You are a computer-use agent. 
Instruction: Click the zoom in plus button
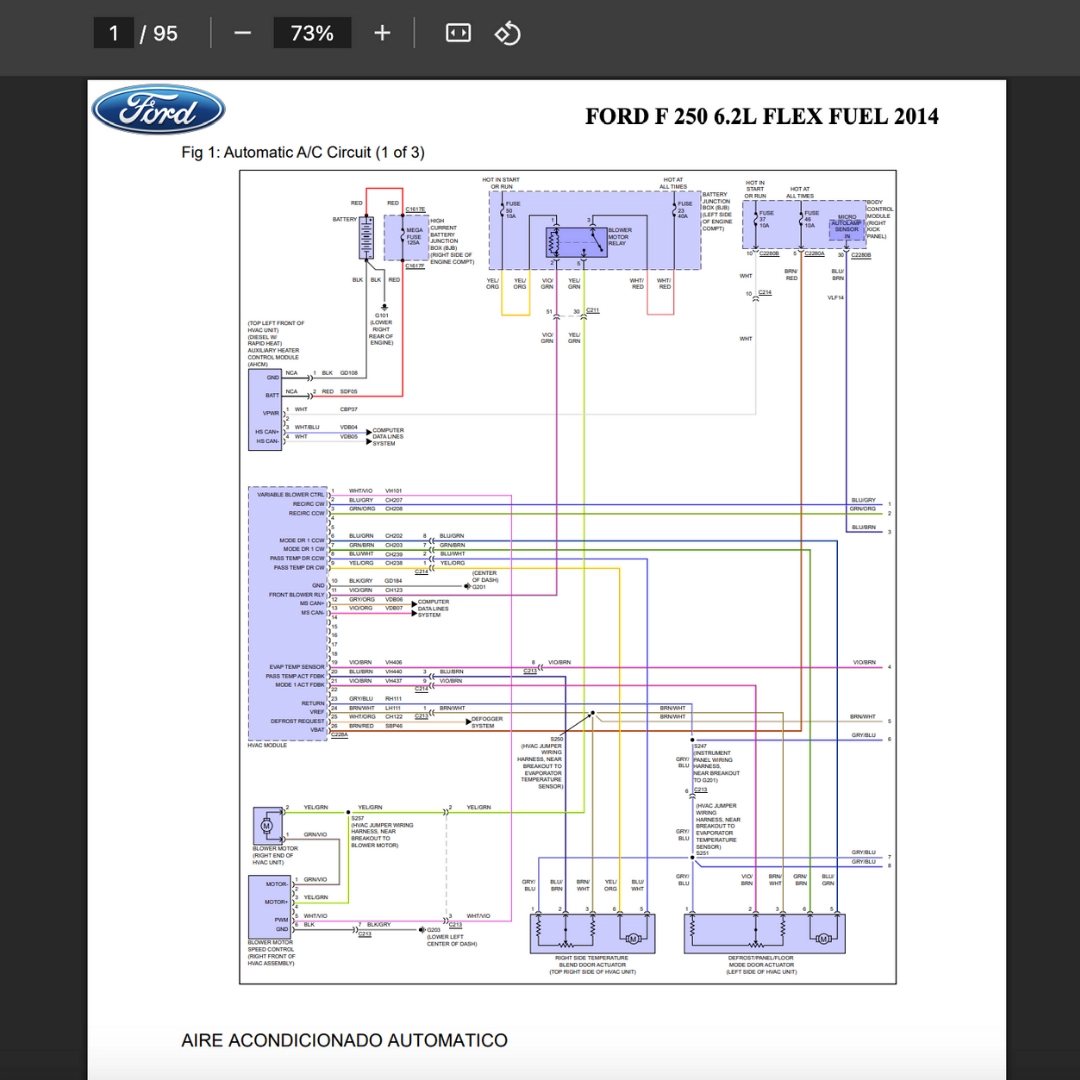point(382,33)
